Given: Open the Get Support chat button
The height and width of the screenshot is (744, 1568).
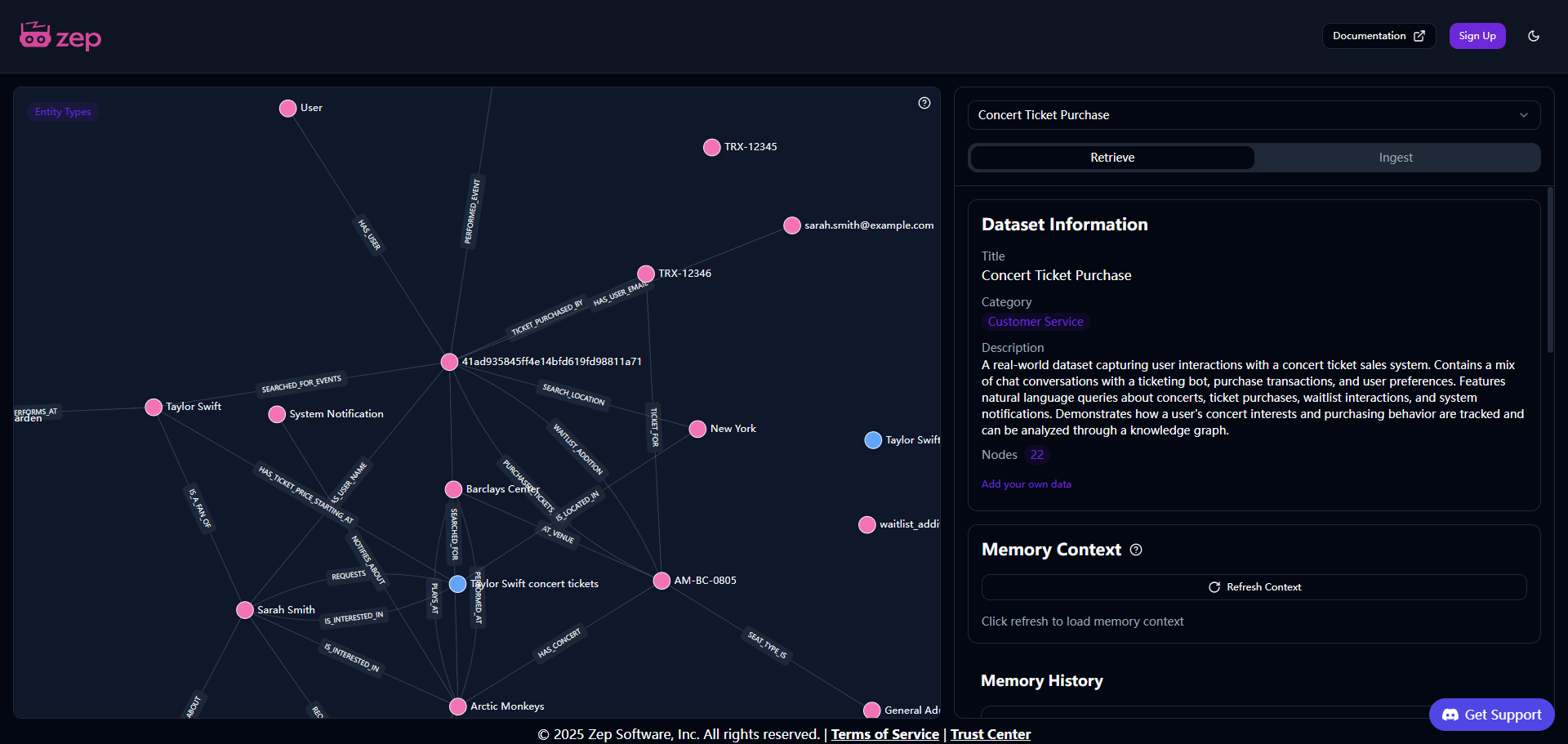Looking at the screenshot, I should (1491, 715).
